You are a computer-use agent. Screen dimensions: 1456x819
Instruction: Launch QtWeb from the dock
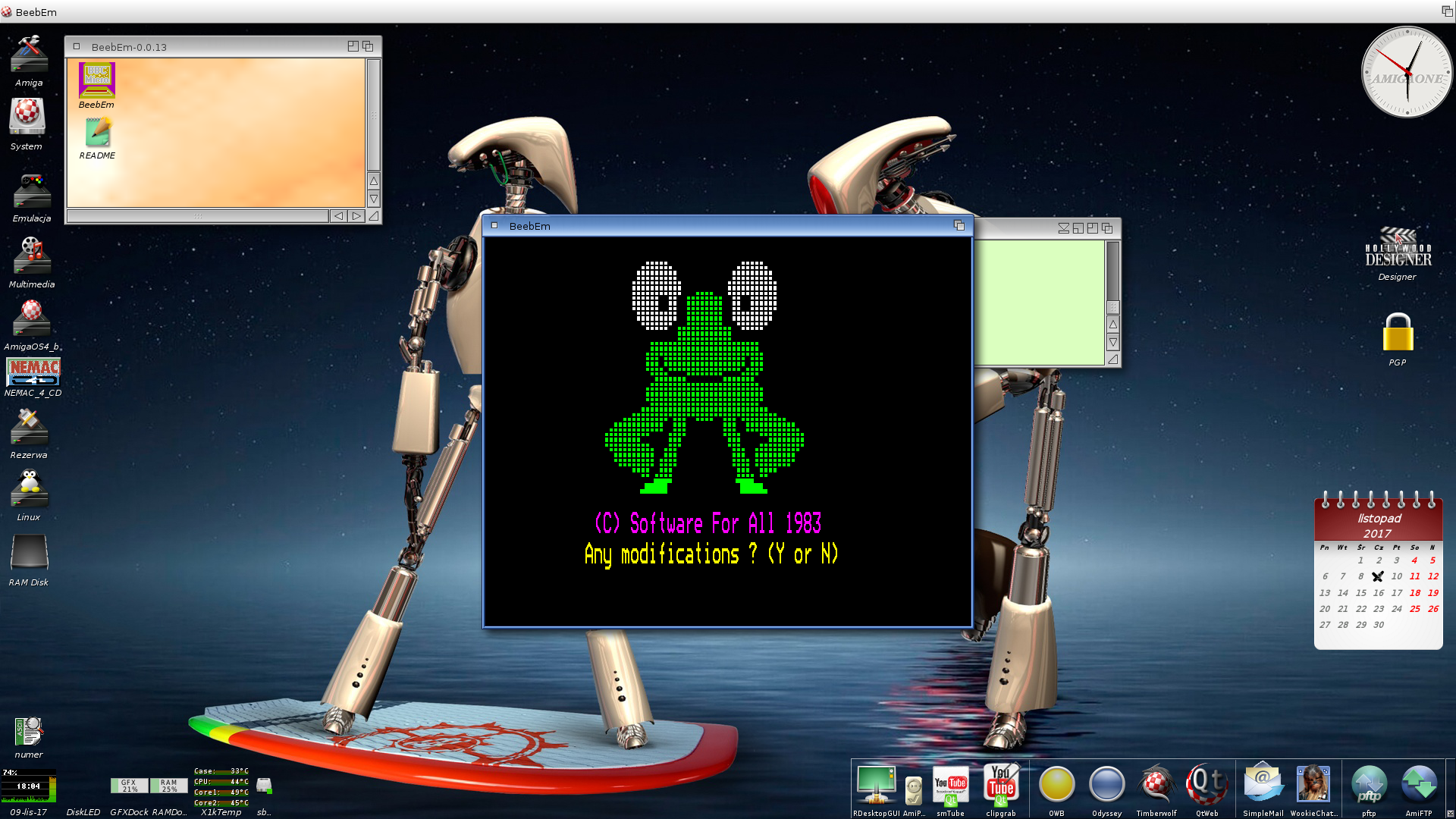coord(1207,784)
